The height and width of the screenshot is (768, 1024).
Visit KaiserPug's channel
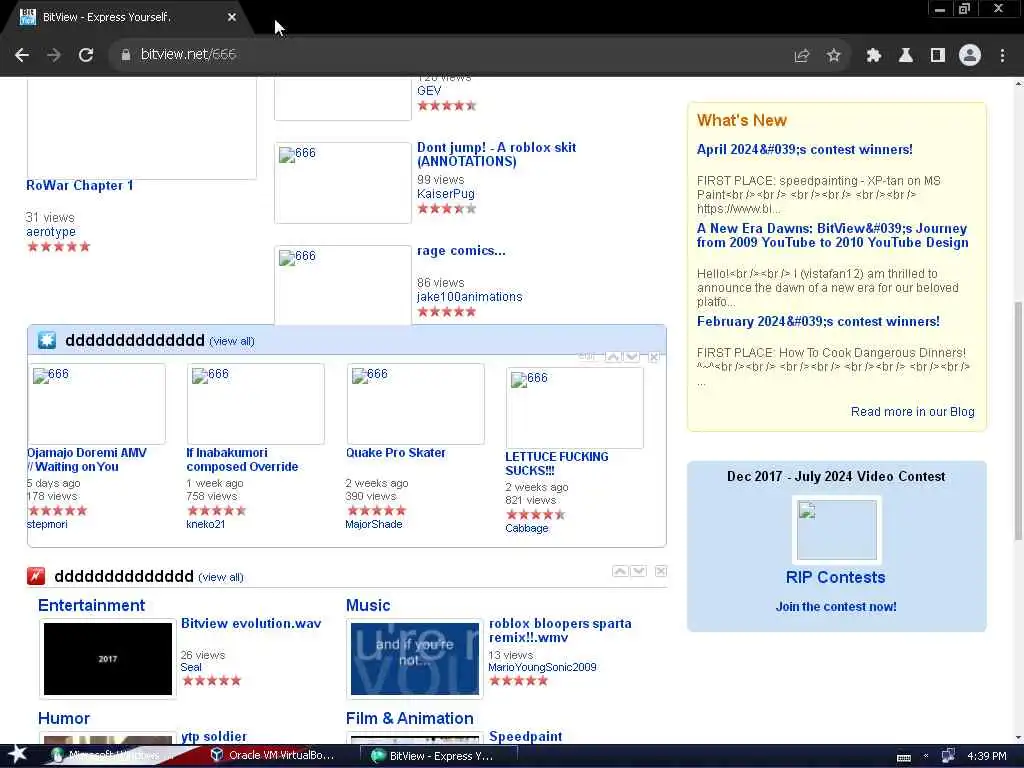[x=446, y=194]
